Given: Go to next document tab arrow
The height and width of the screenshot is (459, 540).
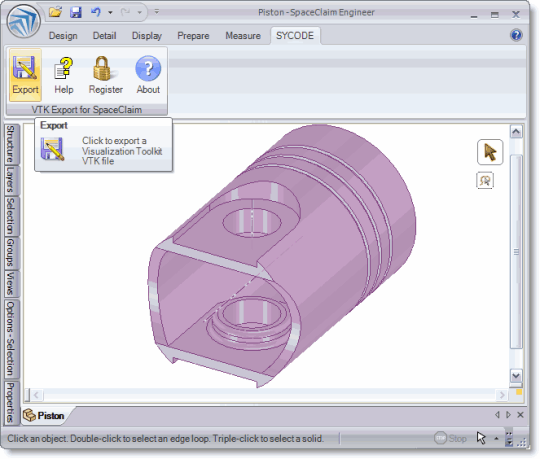Looking at the screenshot, I should (x=508, y=415).
